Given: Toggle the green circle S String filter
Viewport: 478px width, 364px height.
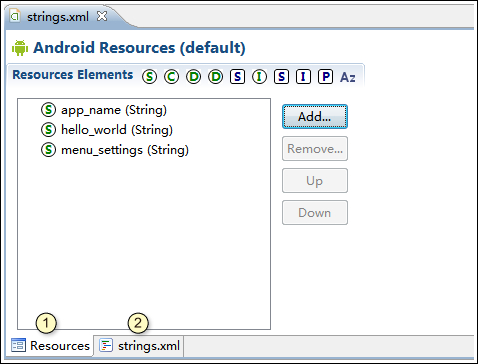Looking at the screenshot, I should (x=149, y=77).
